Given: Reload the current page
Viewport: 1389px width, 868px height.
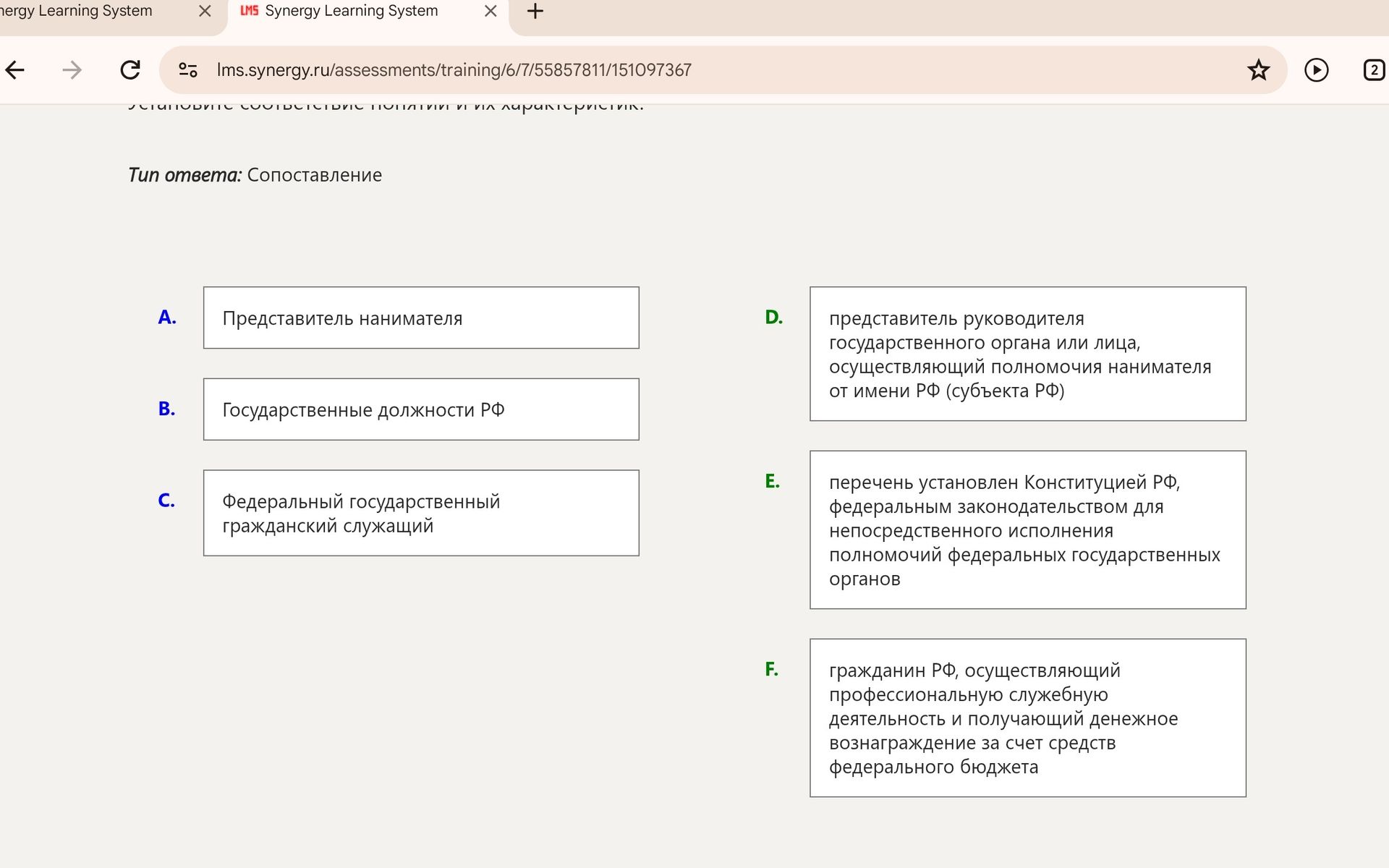Looking at the screenshot, I should tap(130, 70).
